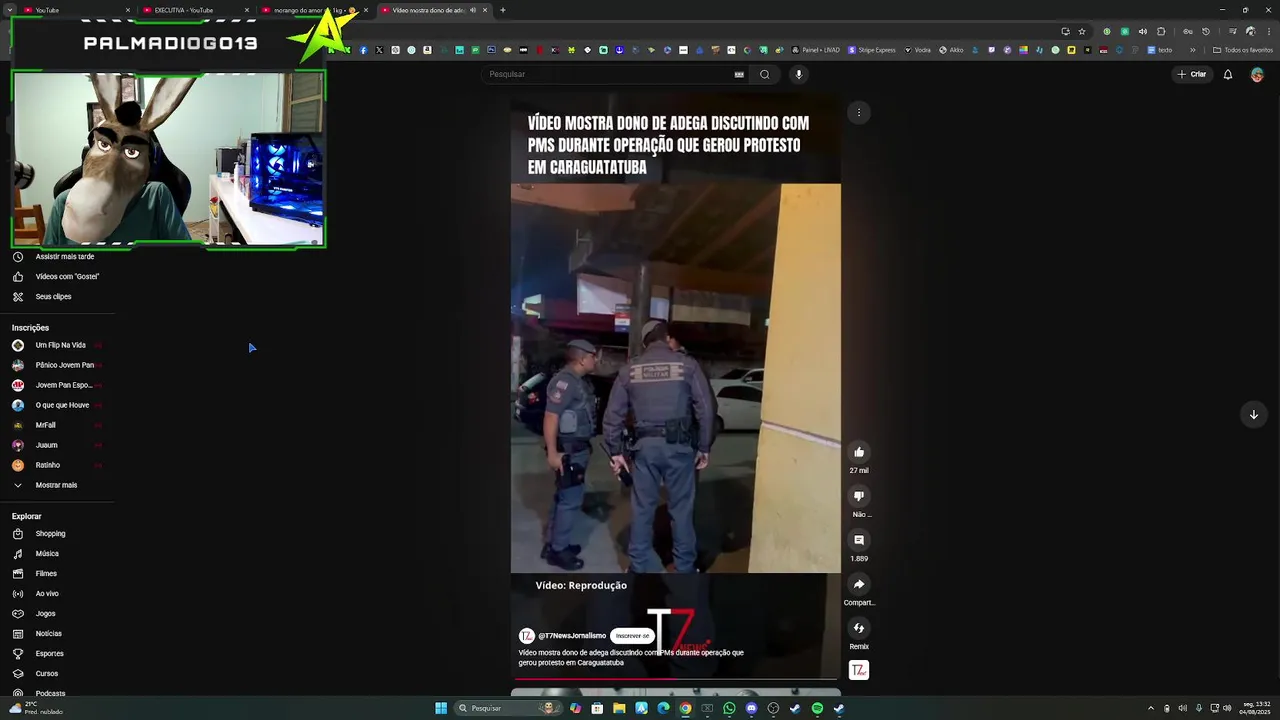
Task: Open Chrome three-dot menu
Action: pyautogui.click(x=1267, y=31)
